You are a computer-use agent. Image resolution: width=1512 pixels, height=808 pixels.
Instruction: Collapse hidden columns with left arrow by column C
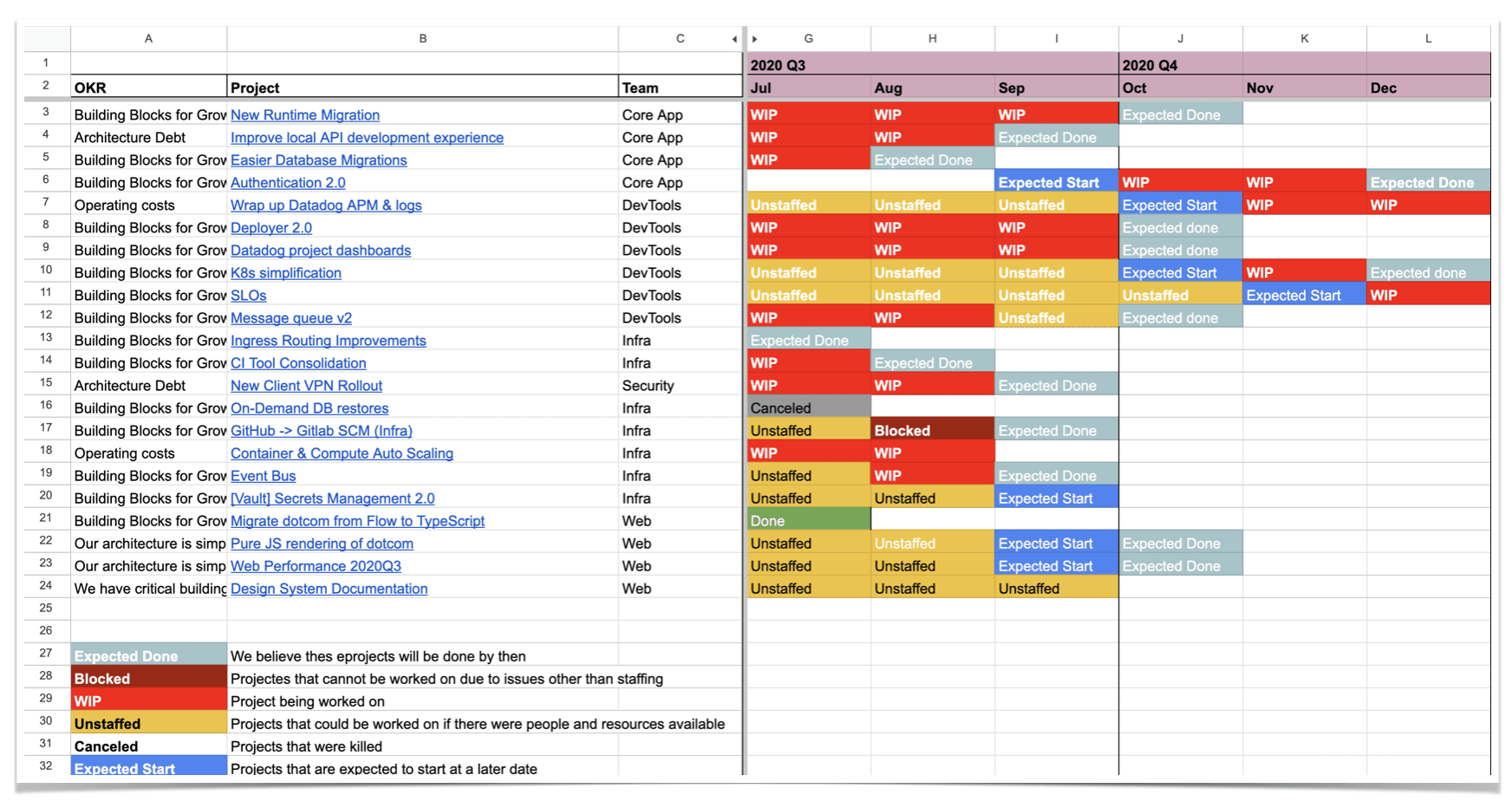point(734,39)
